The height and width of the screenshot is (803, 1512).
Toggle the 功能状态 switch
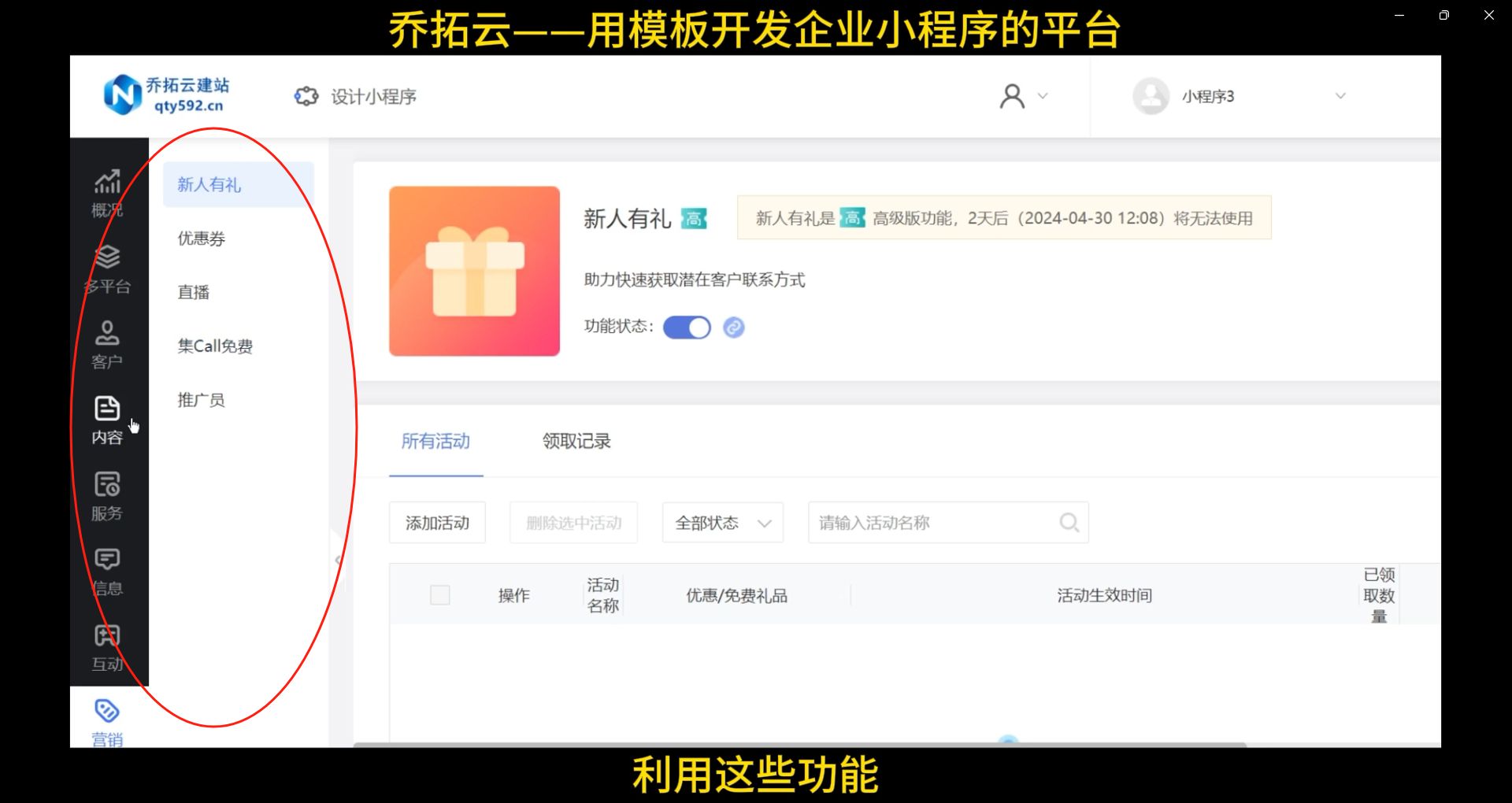coord(687,327)
